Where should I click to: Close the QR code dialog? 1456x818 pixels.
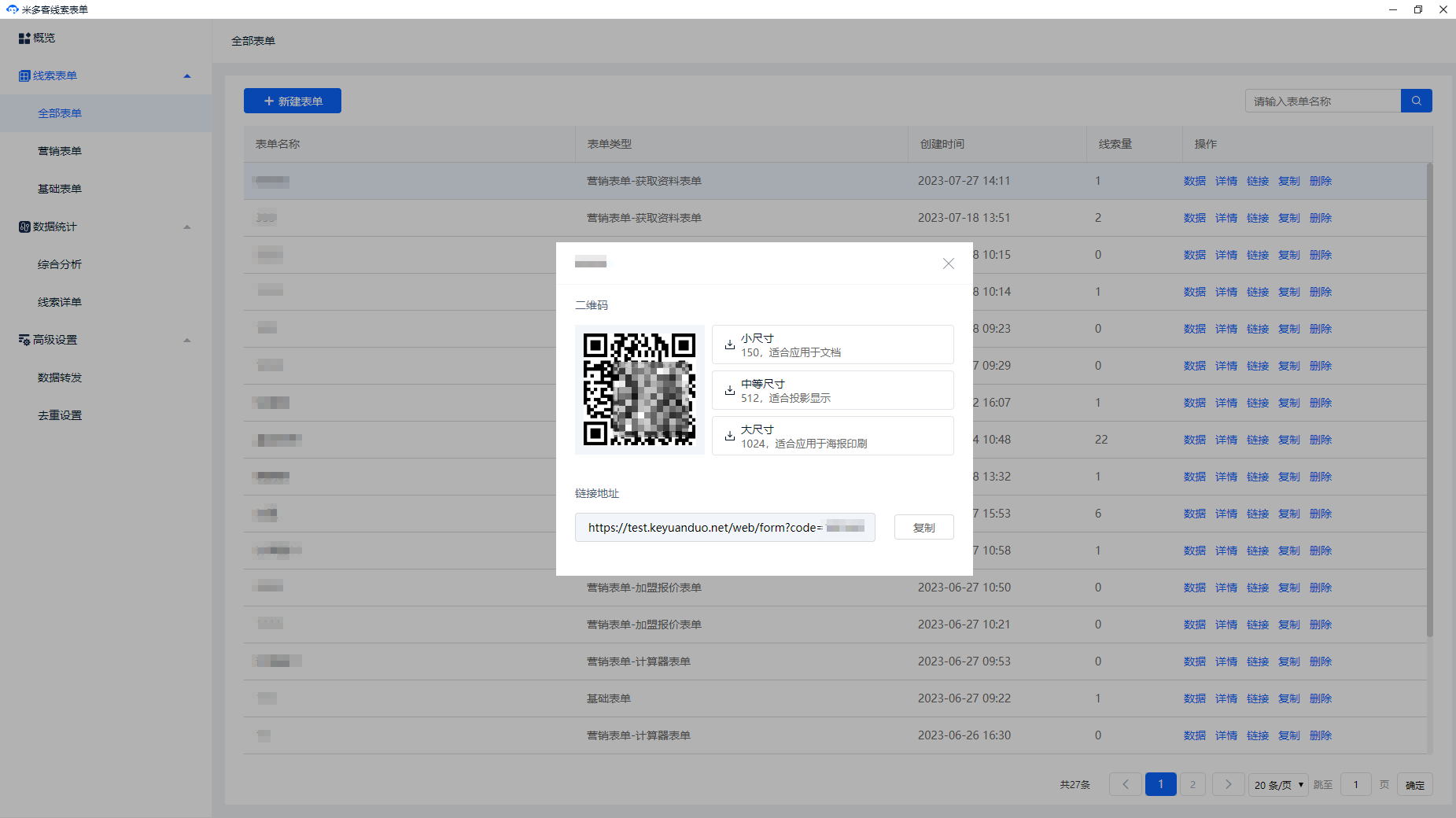coord(948,263)
